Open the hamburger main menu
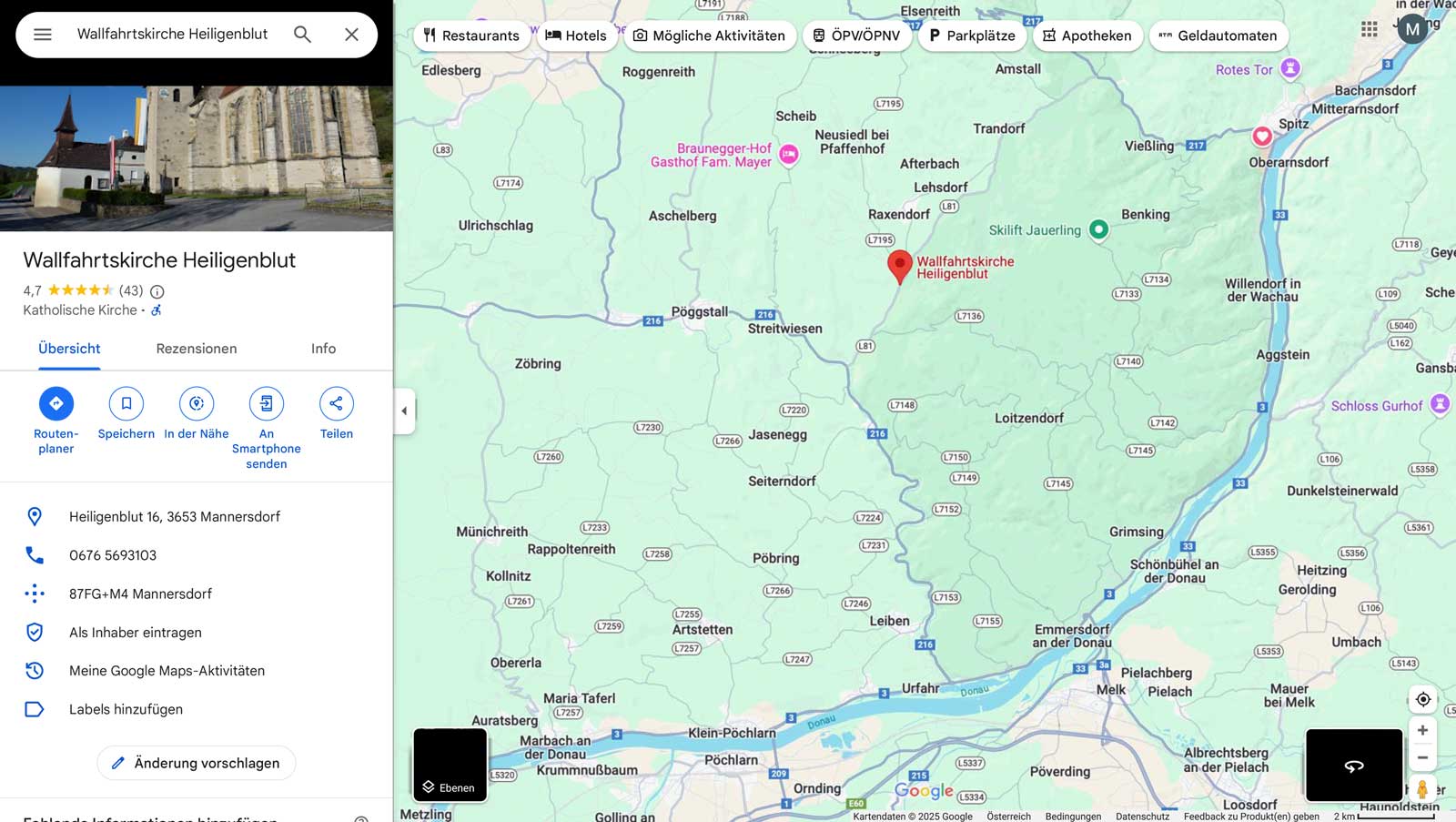The height and width of the screenshot is (822, 1456). 42,35
